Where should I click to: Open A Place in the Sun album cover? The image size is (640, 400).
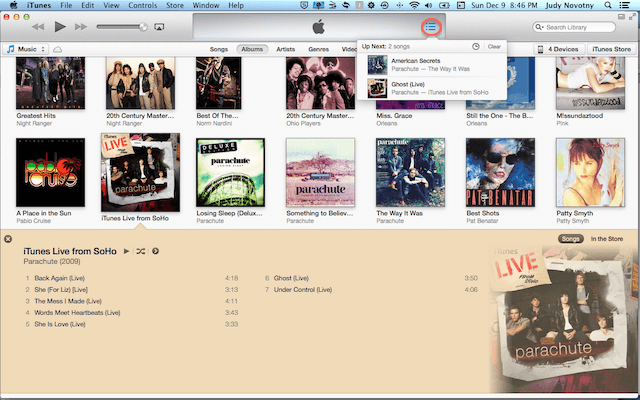click(51, 172)
